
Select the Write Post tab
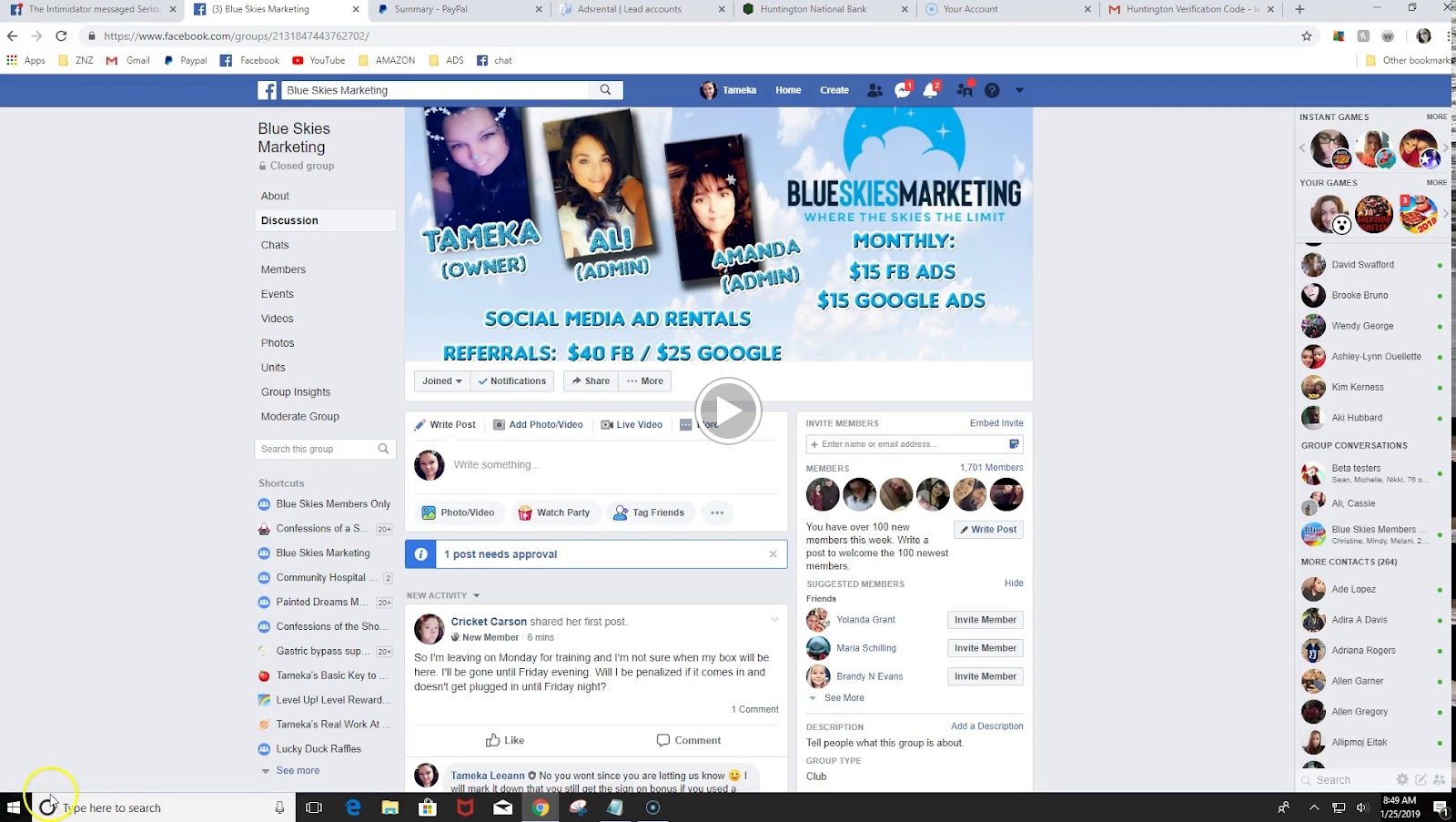[x=445, y=424]
